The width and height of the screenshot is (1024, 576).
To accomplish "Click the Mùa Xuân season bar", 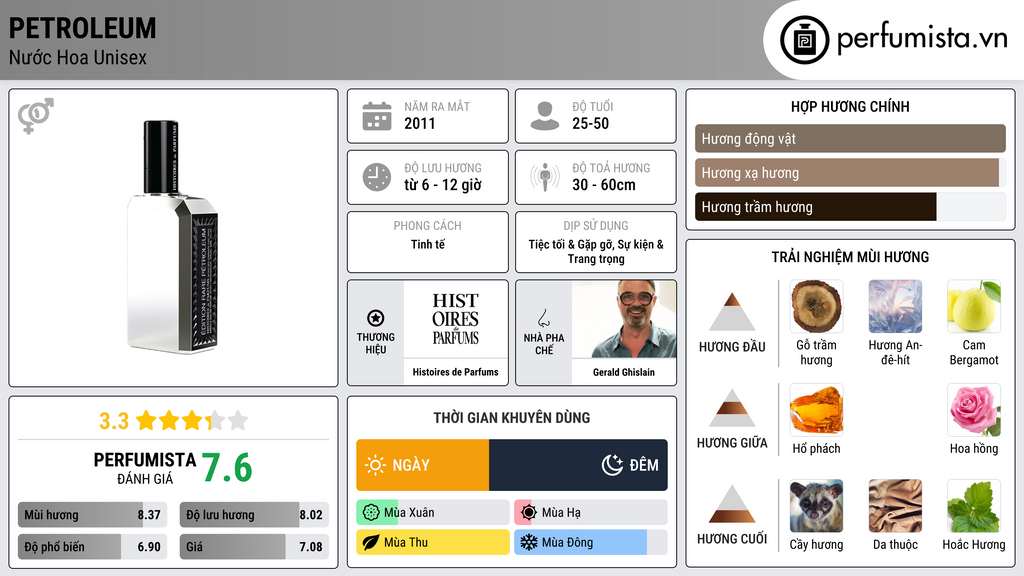I will pos(433,513).
